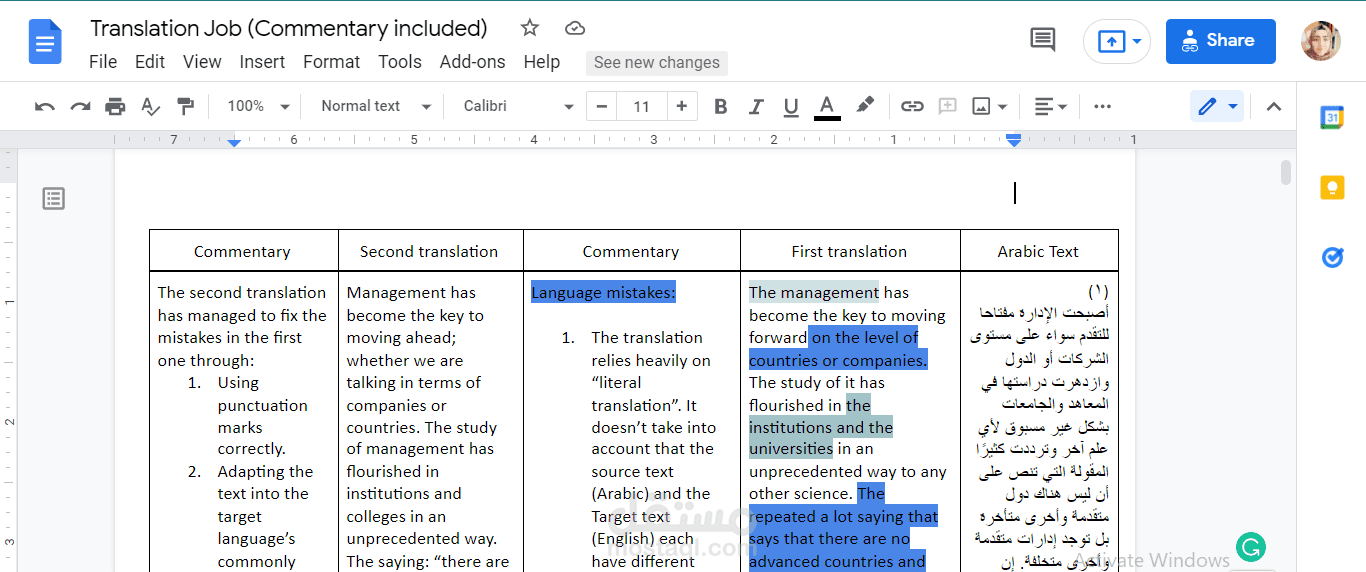Toggle bold formatting
Image resolution: width=1366 pixels, height=572 pixels.
(x=721, y=106)
